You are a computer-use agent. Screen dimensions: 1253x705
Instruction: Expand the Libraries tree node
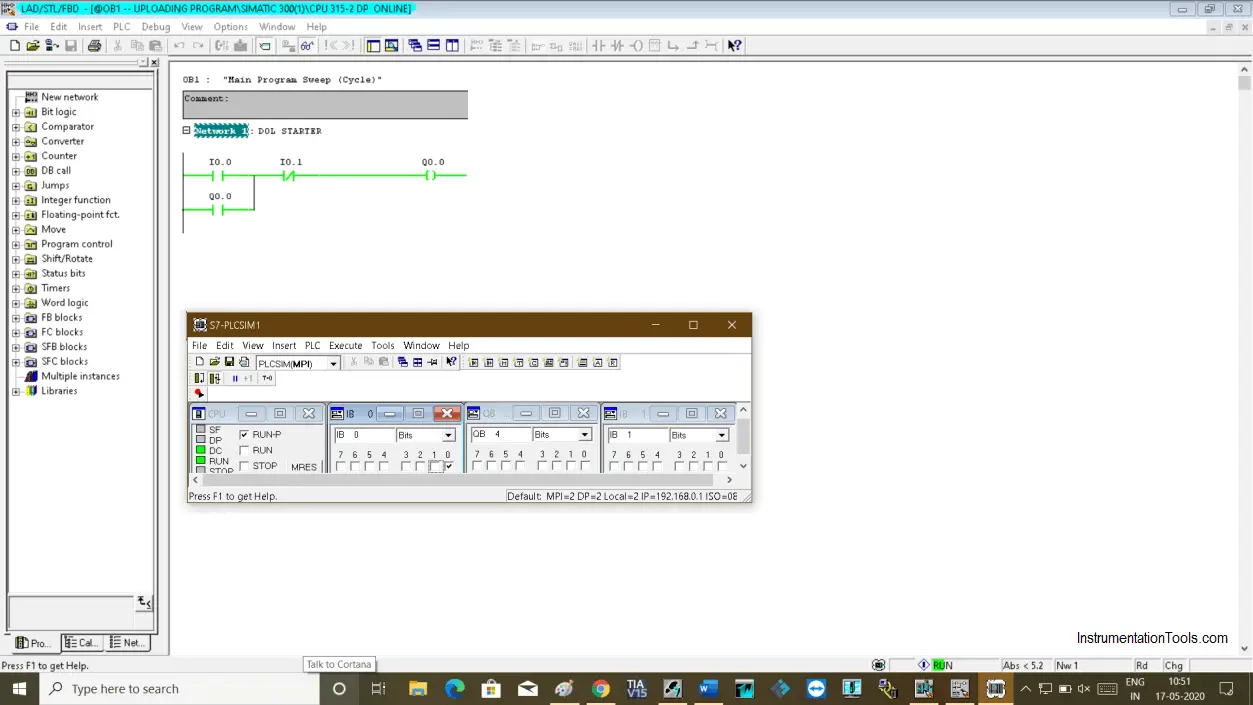point(16,391)
